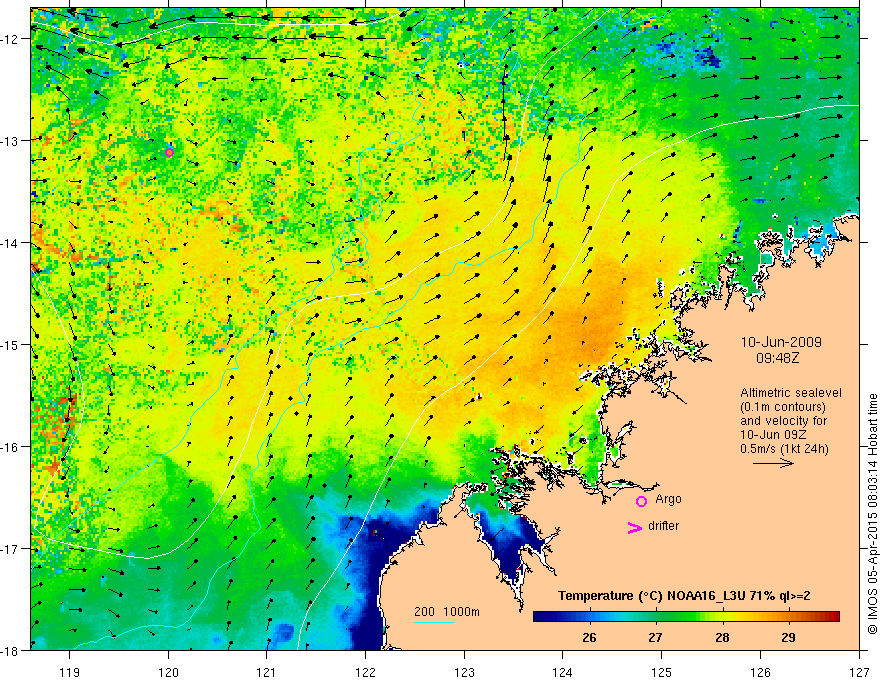Click the '200 1000m' isobath label
Screen dimensions: 880x680
(x=447, y=612)
